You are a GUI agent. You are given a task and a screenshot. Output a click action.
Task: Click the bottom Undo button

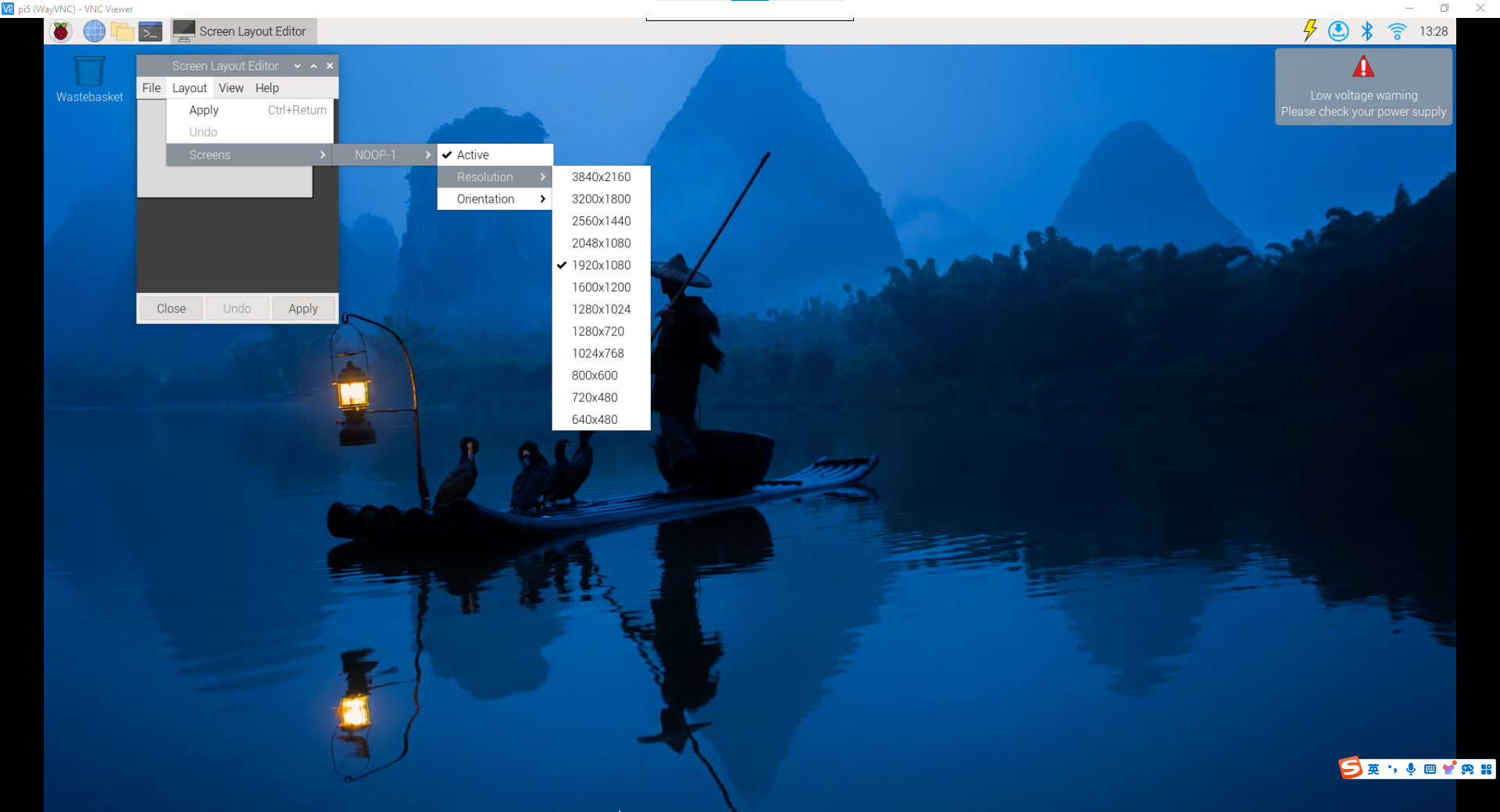[237, 308]
